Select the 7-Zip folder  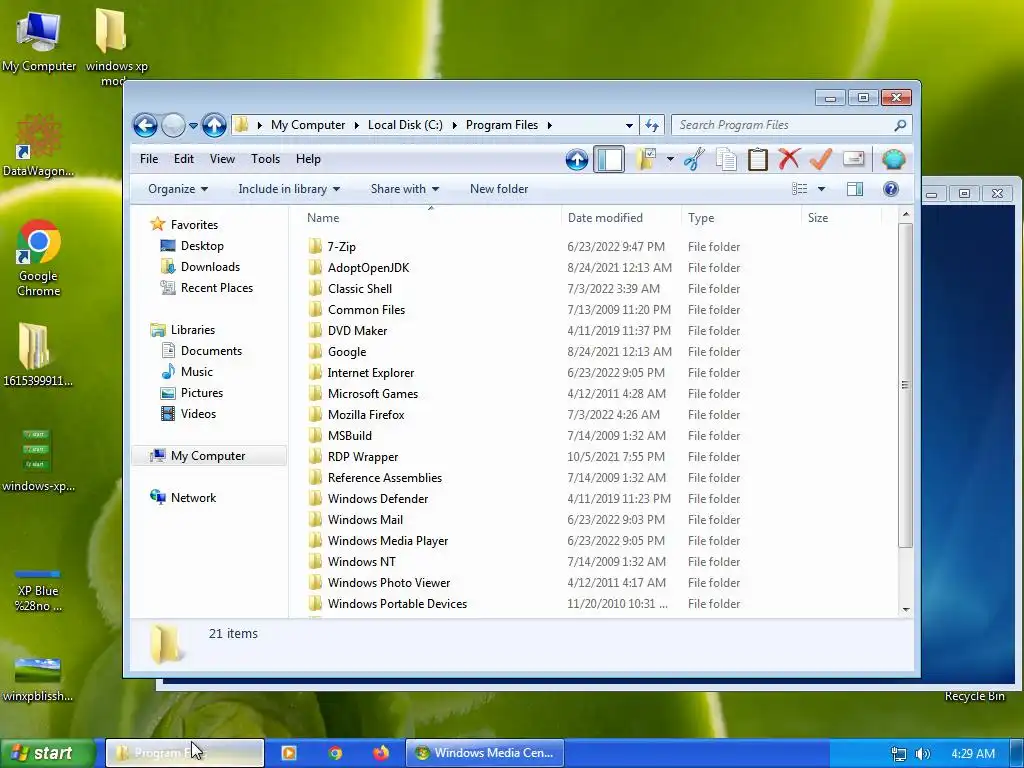coord(342,247)
